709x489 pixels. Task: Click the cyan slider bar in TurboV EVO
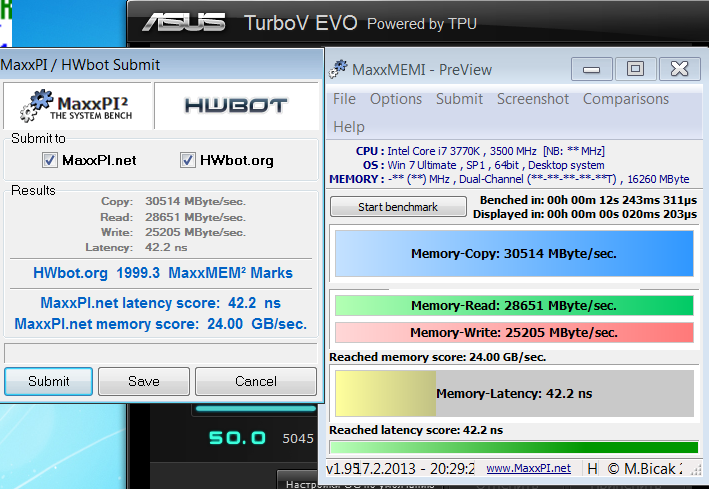(x=255, y=409)
